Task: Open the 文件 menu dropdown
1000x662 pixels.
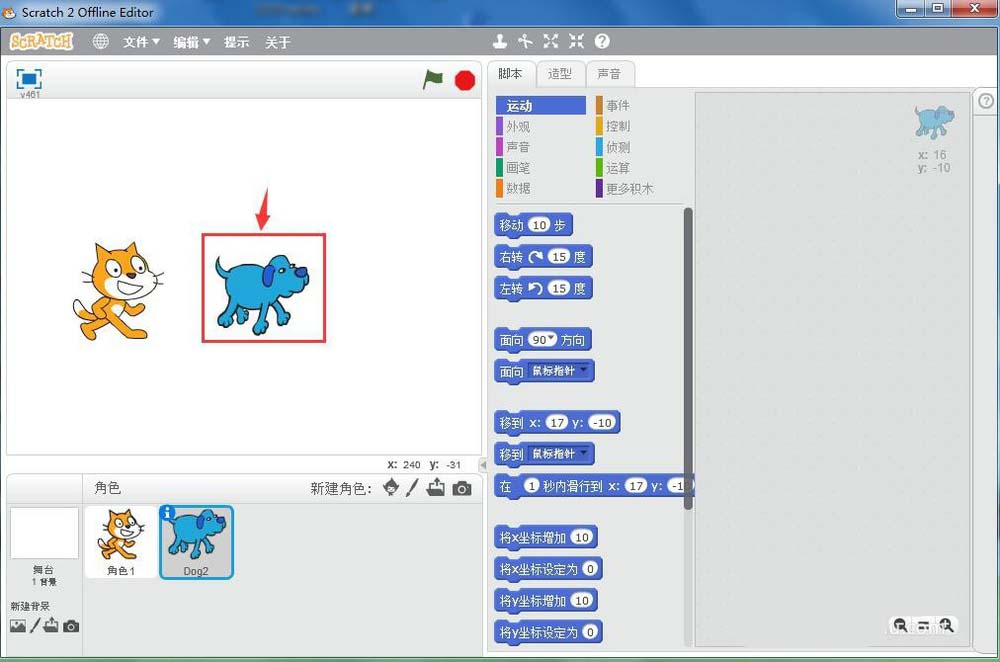Action: [x=141, y=42]
